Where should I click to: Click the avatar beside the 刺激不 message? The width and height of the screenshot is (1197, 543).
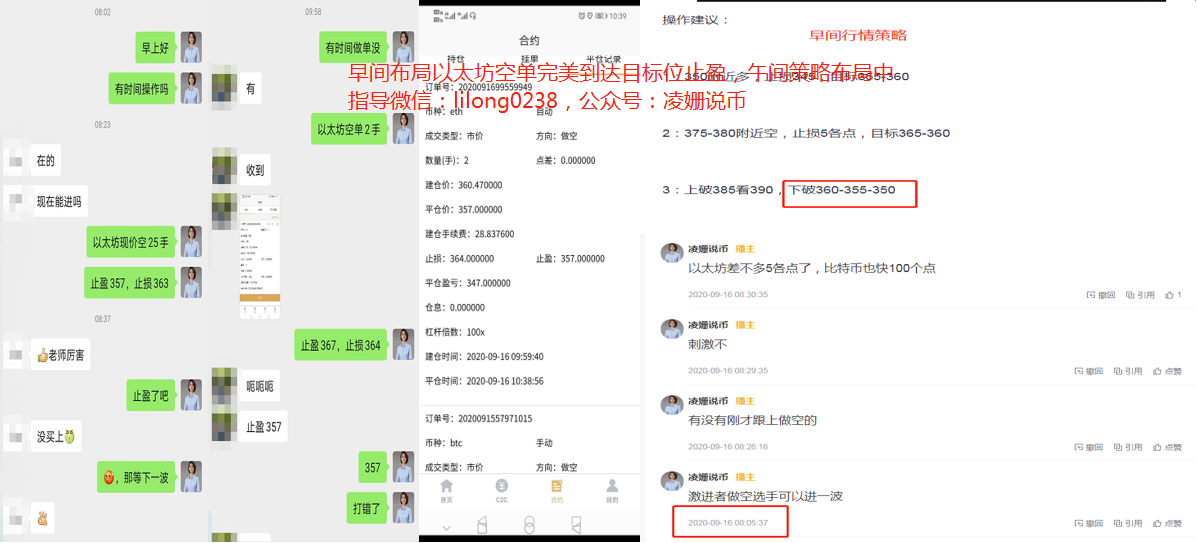[671, 329]
